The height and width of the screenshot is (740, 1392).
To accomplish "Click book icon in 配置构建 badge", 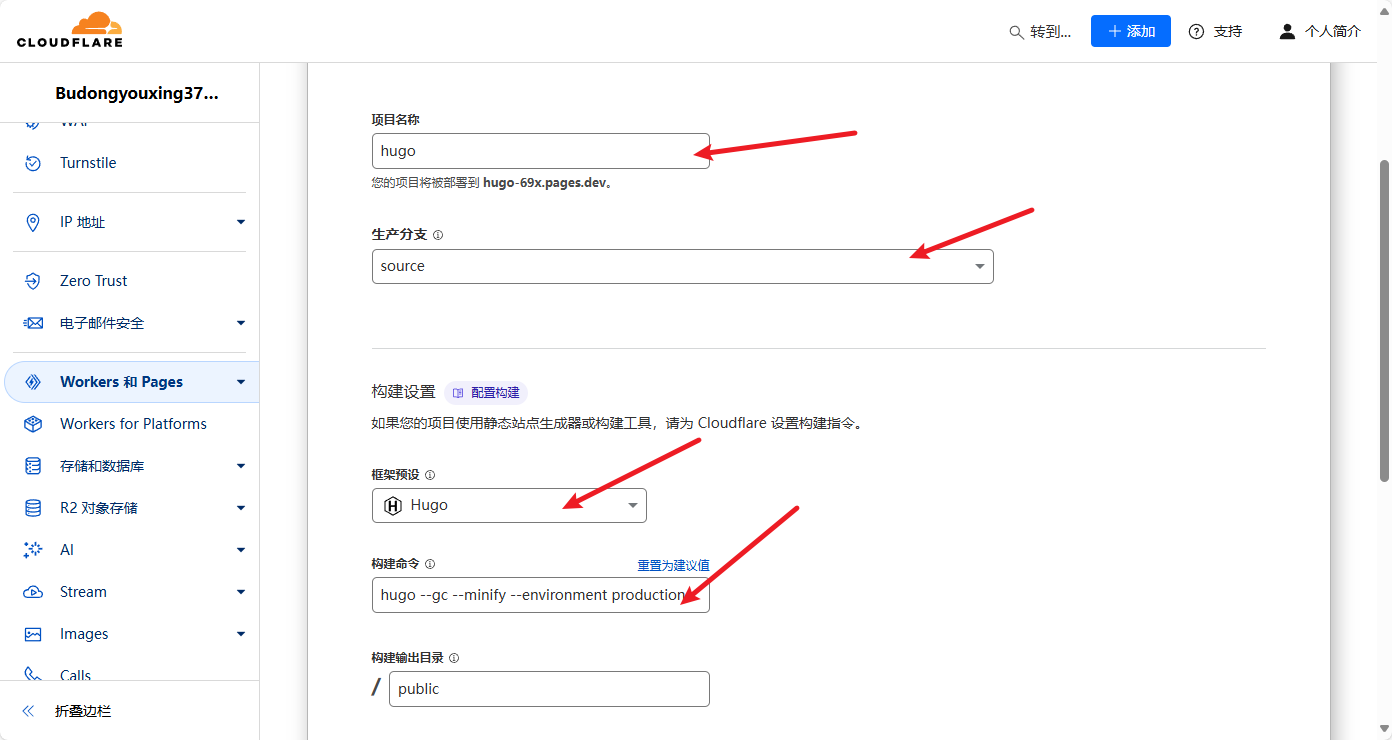I will [x=459, y=393].
